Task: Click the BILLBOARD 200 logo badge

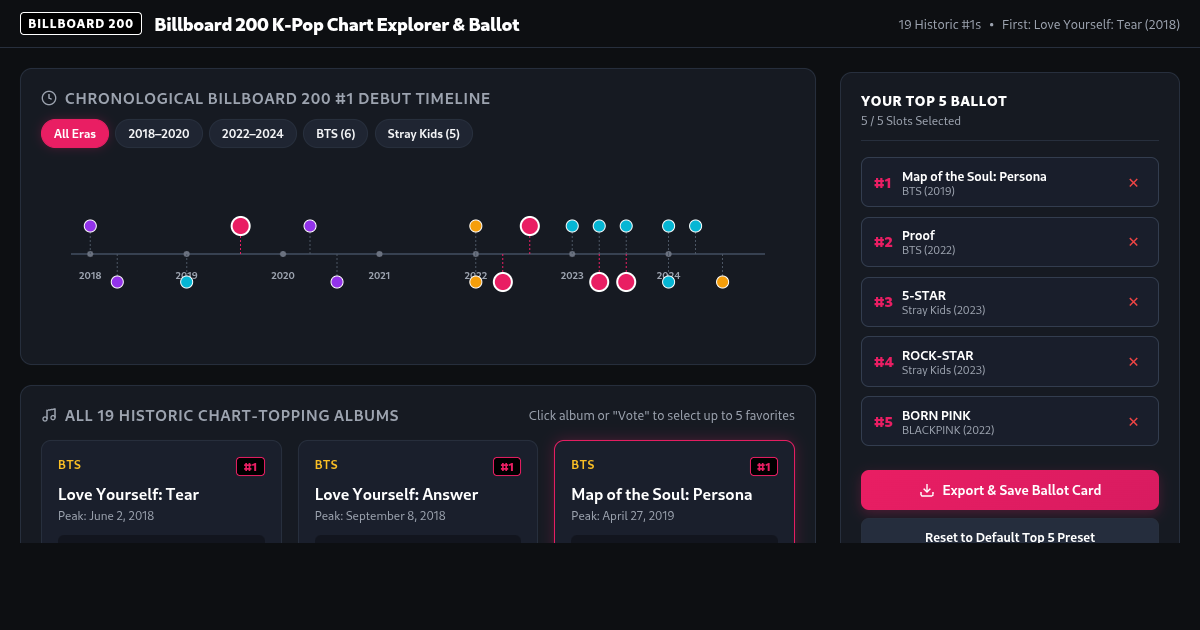Action: coord(81,24)
